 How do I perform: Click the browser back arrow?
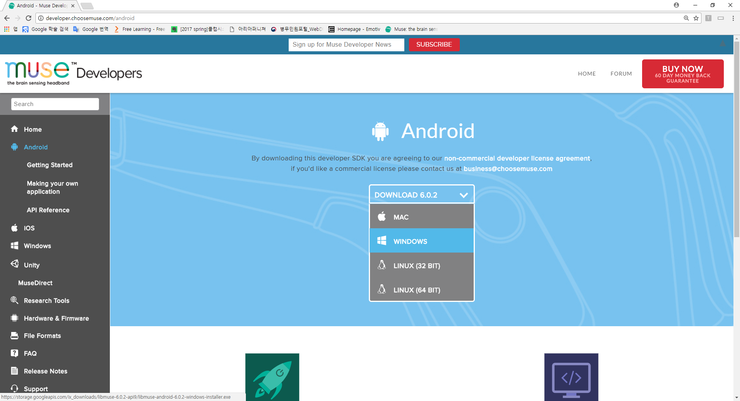(x=7, y=18)
